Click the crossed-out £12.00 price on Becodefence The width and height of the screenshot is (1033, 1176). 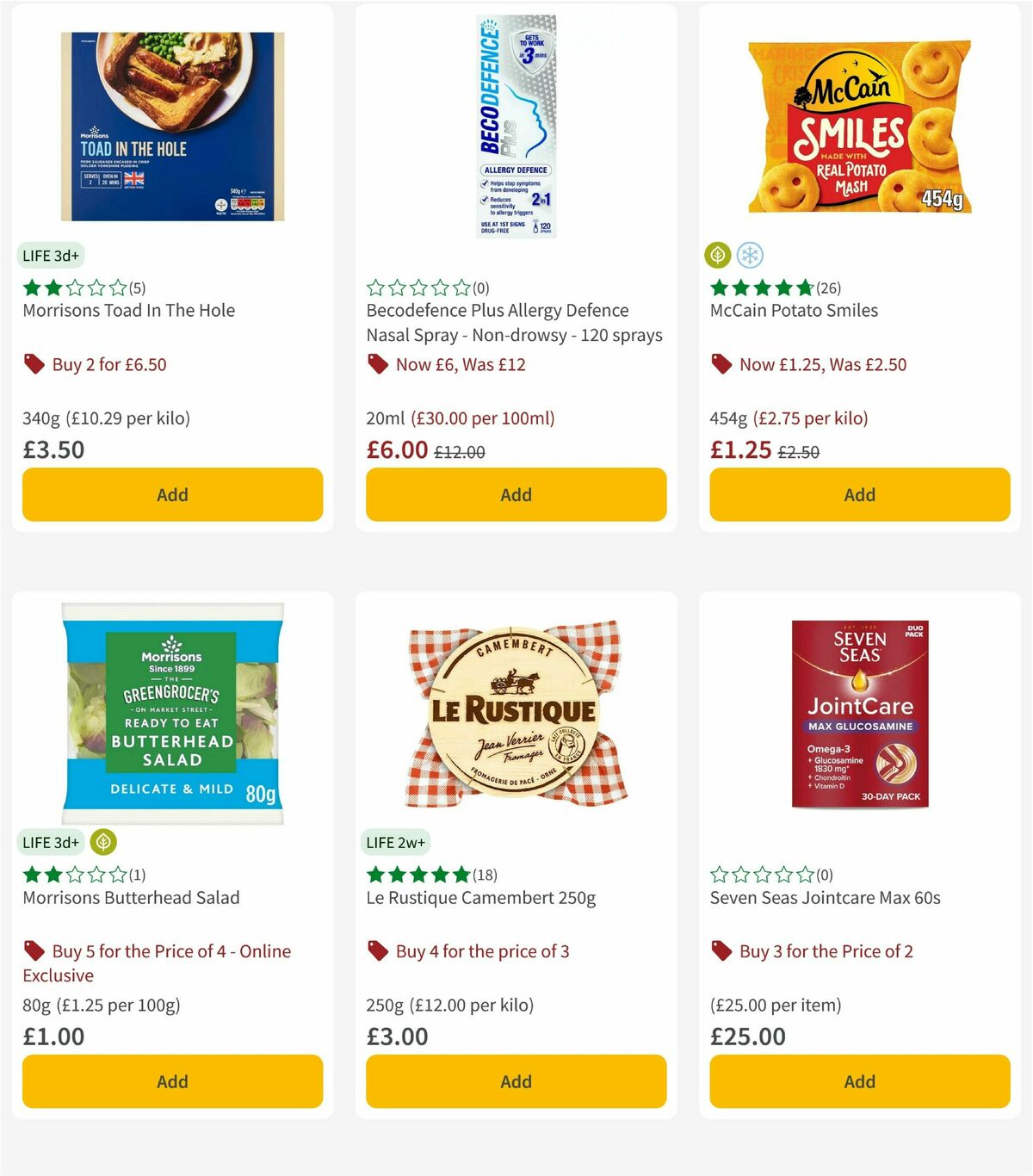tap(459, 450)
